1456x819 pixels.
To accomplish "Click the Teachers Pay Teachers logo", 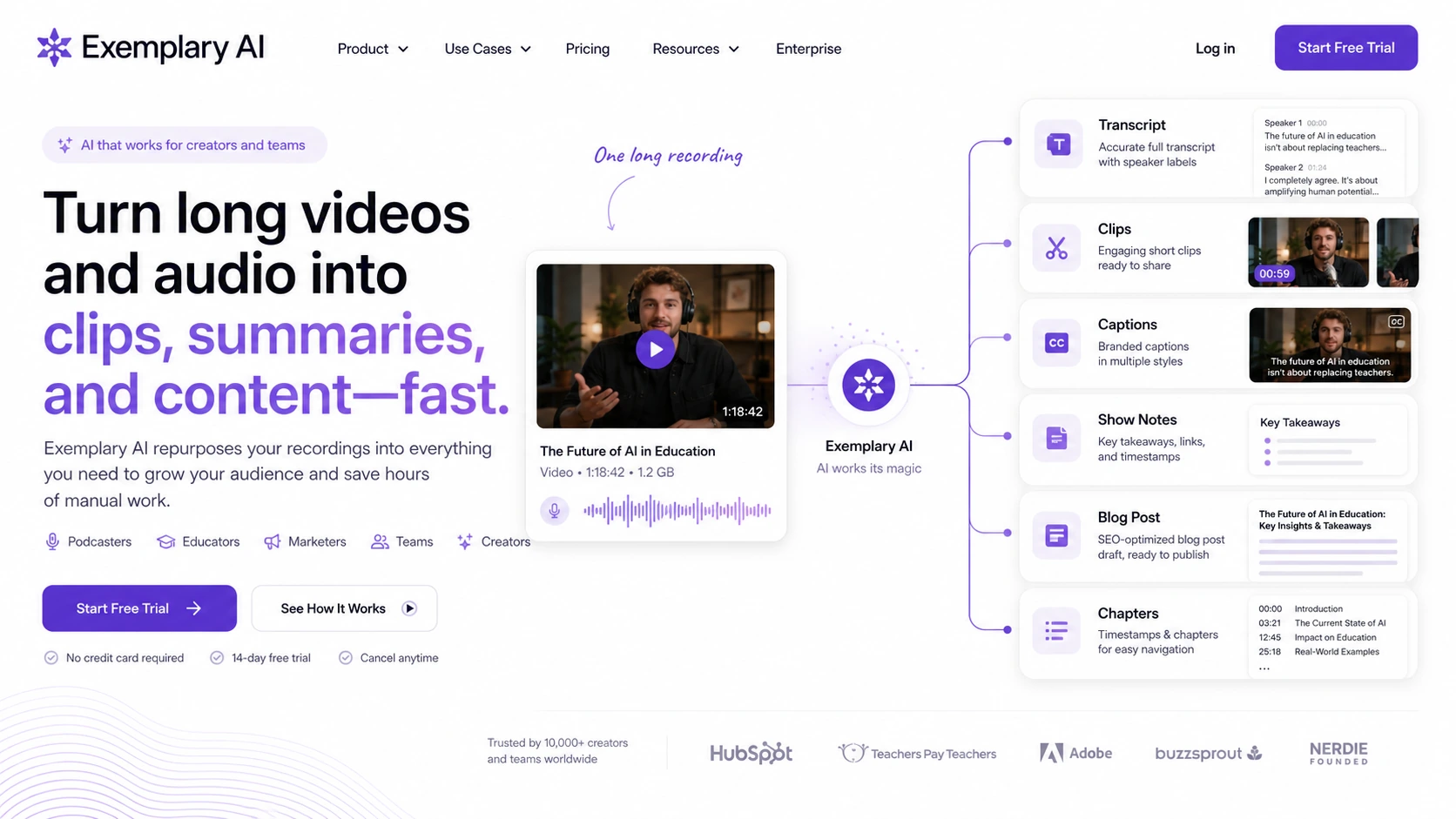I will [917, 753].
